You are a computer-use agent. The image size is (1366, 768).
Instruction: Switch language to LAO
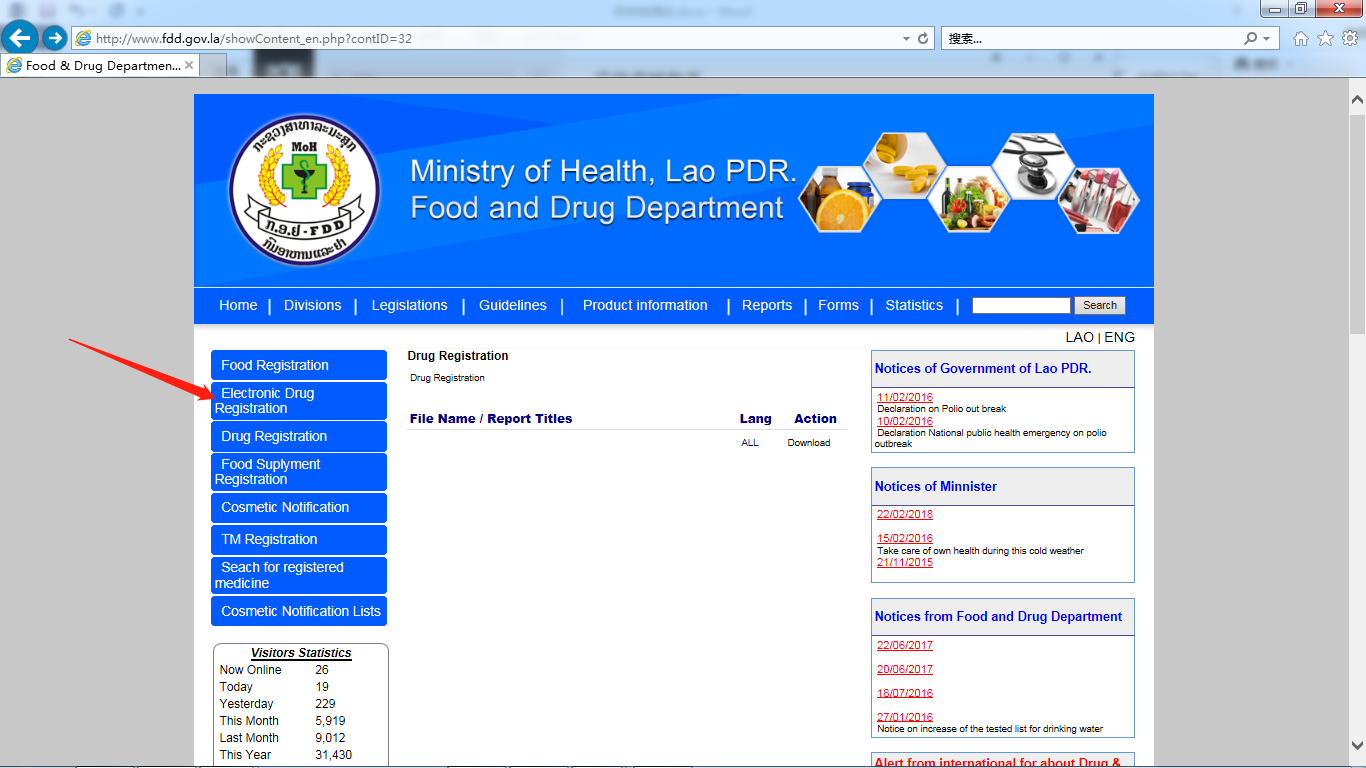click(1079, 337)
